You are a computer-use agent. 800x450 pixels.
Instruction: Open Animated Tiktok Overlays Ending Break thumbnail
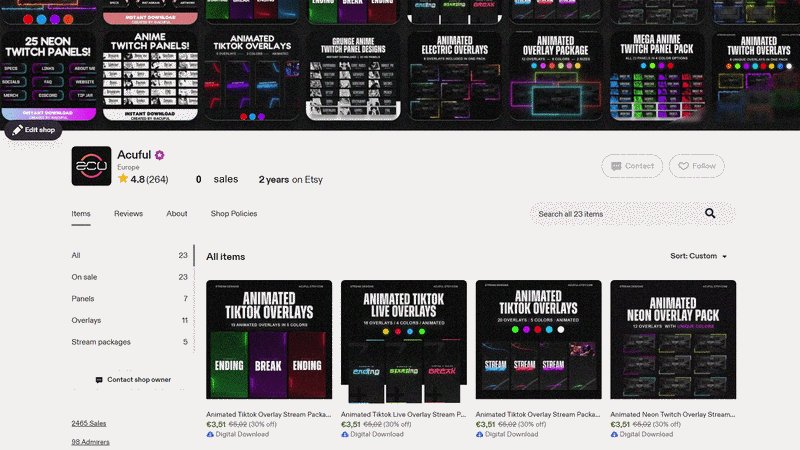(x=269, y=339)
